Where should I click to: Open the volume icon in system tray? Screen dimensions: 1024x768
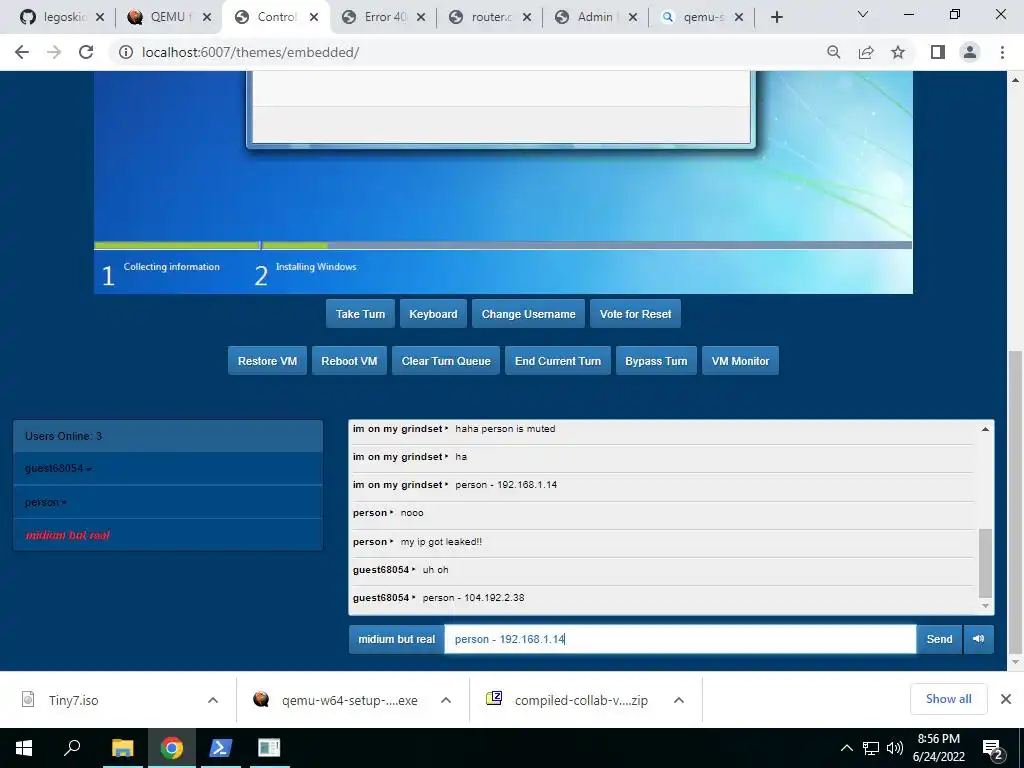(x=895, y=748)
